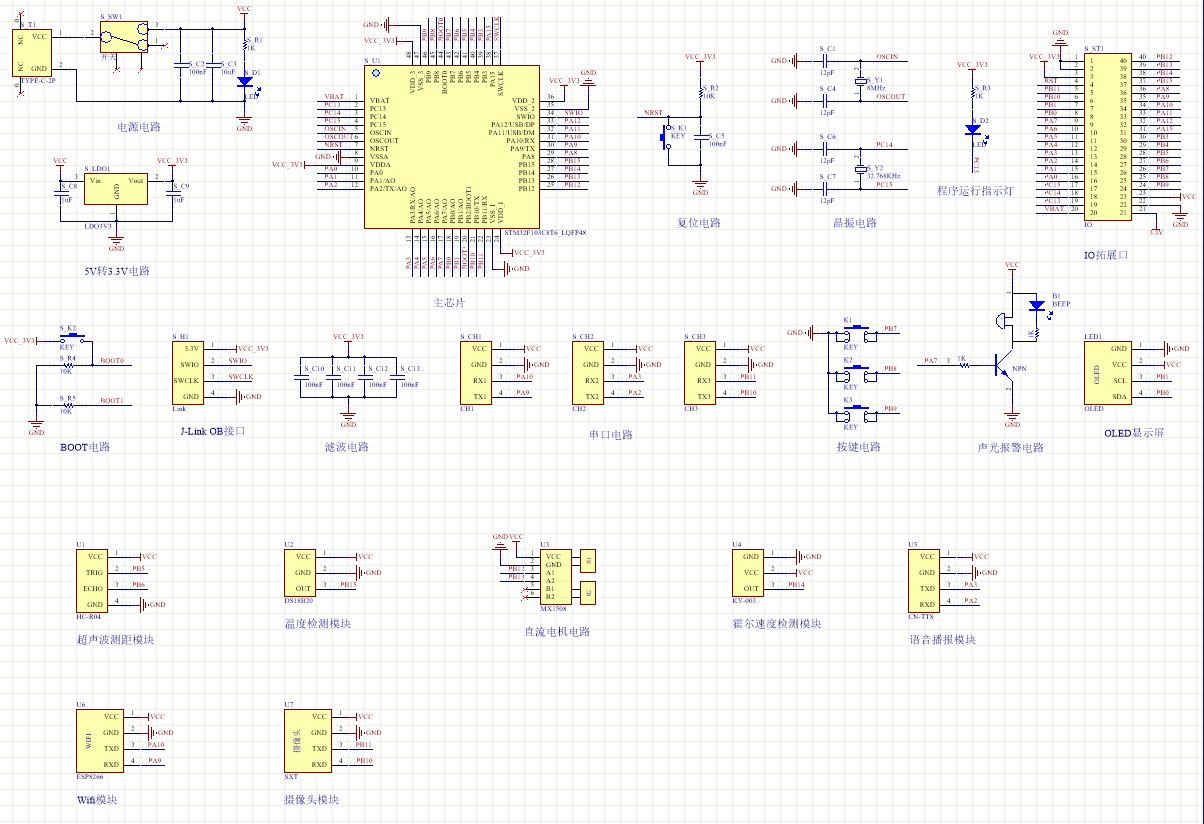Select the U5 CN-TTS voice module

926,580
